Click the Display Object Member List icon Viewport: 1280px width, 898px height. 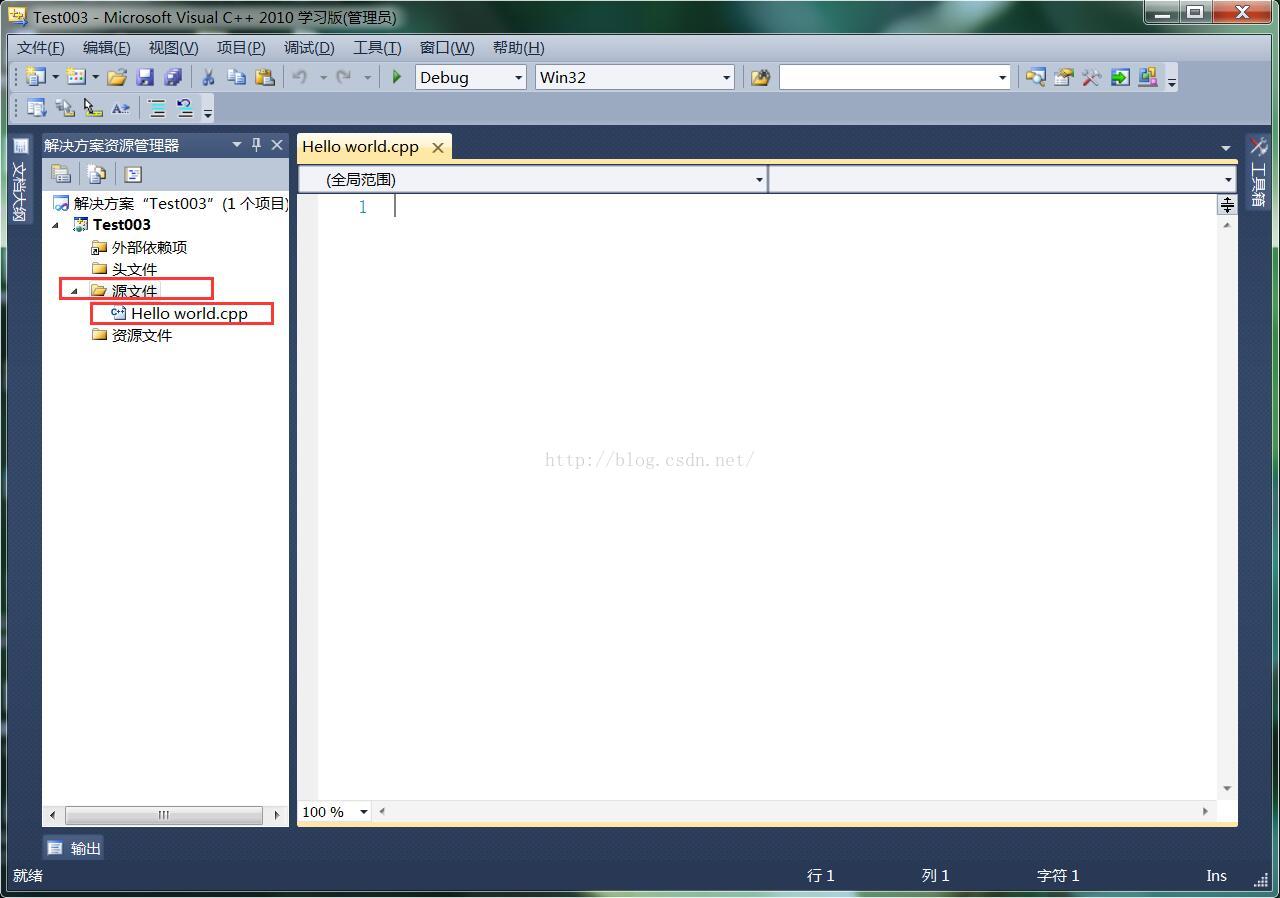click(x=36, y=108)
